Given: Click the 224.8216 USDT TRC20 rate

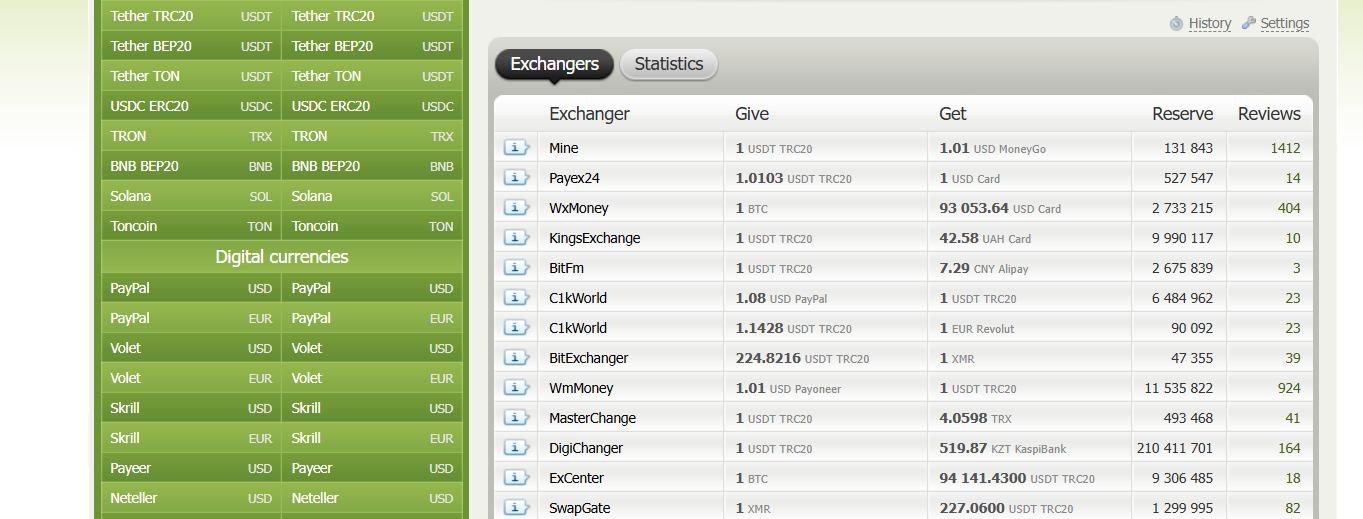Looking at the screenshot, I should (x=802, y=358).
